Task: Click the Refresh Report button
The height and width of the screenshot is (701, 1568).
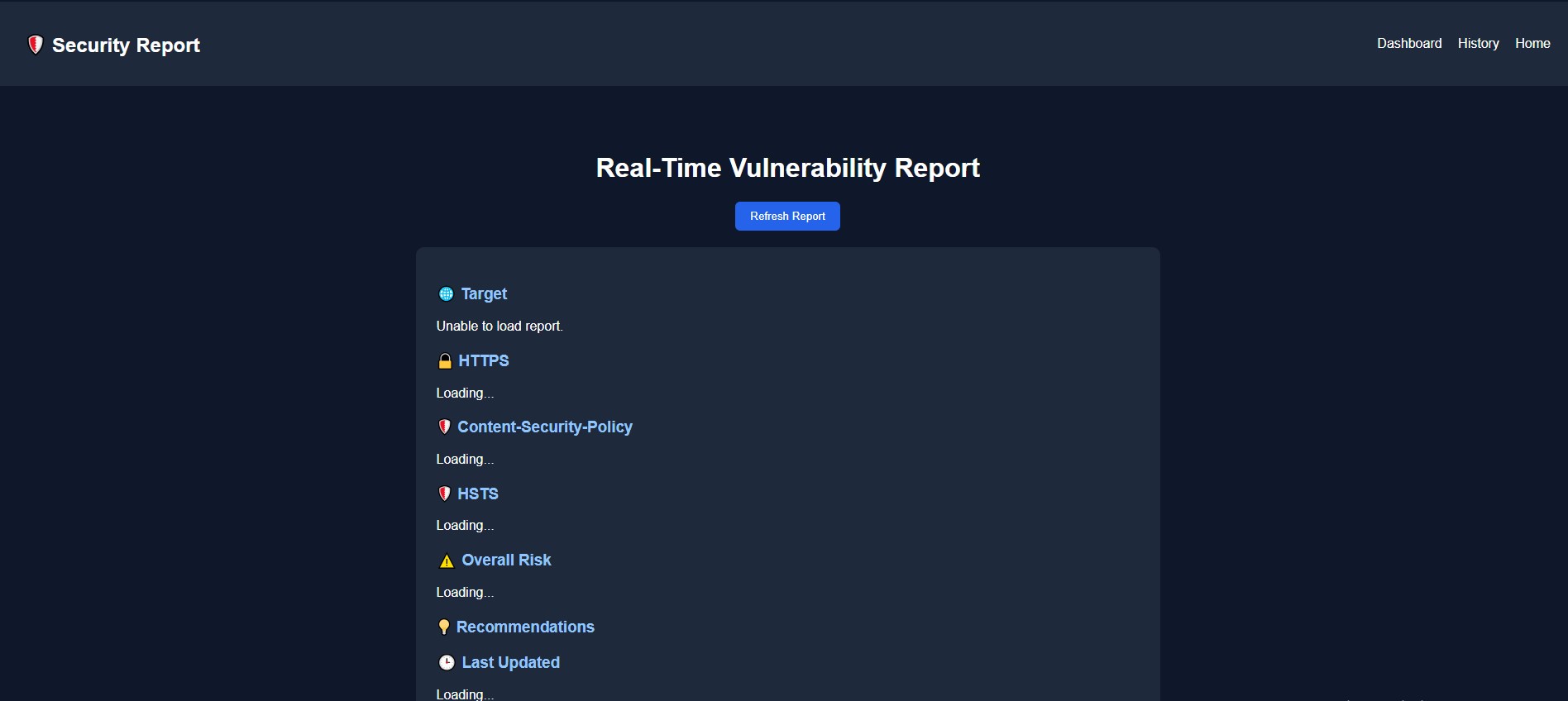Action: pos(787,216)
